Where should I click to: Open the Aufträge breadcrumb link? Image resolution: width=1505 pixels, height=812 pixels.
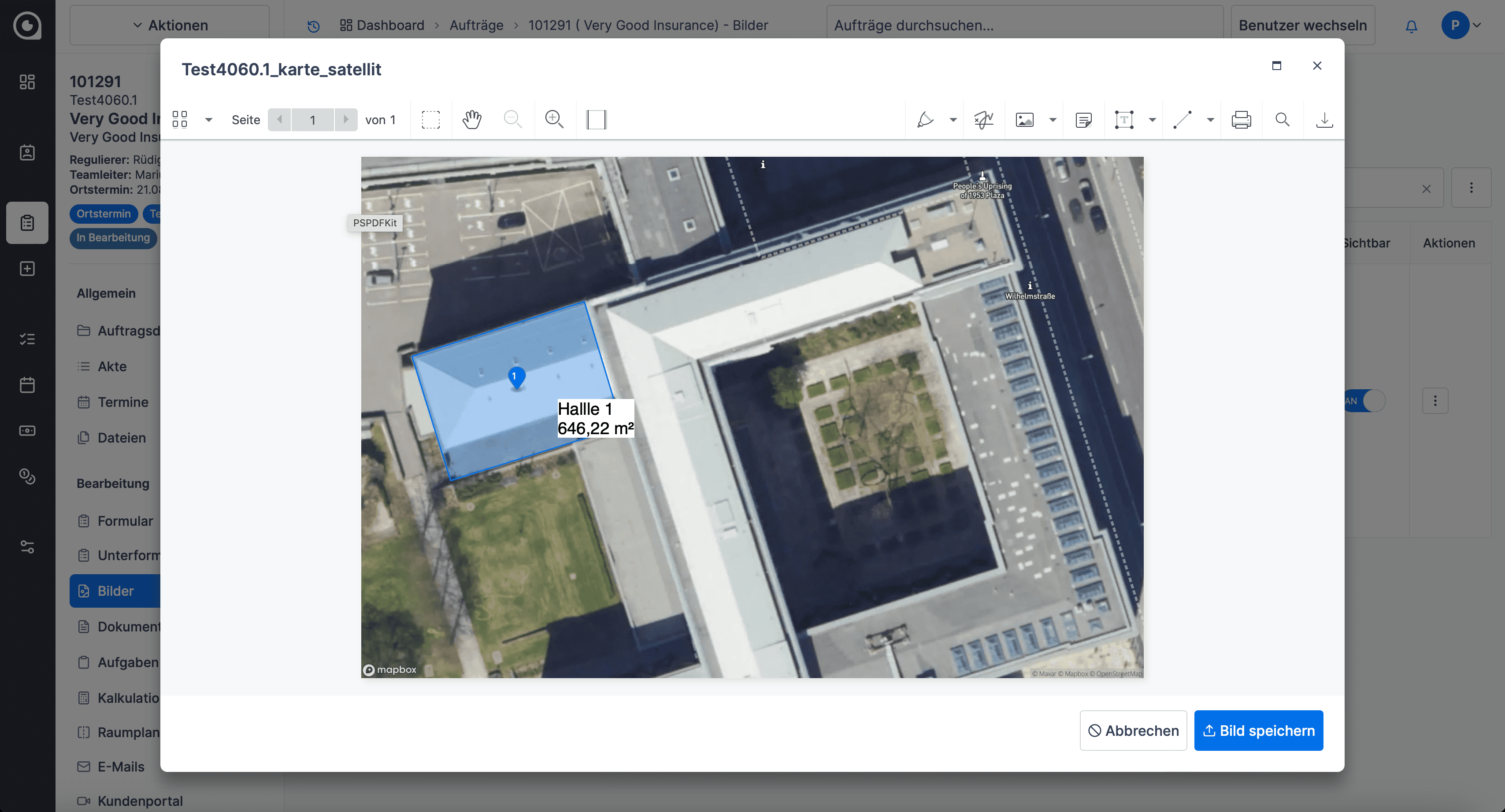(476, 25)
